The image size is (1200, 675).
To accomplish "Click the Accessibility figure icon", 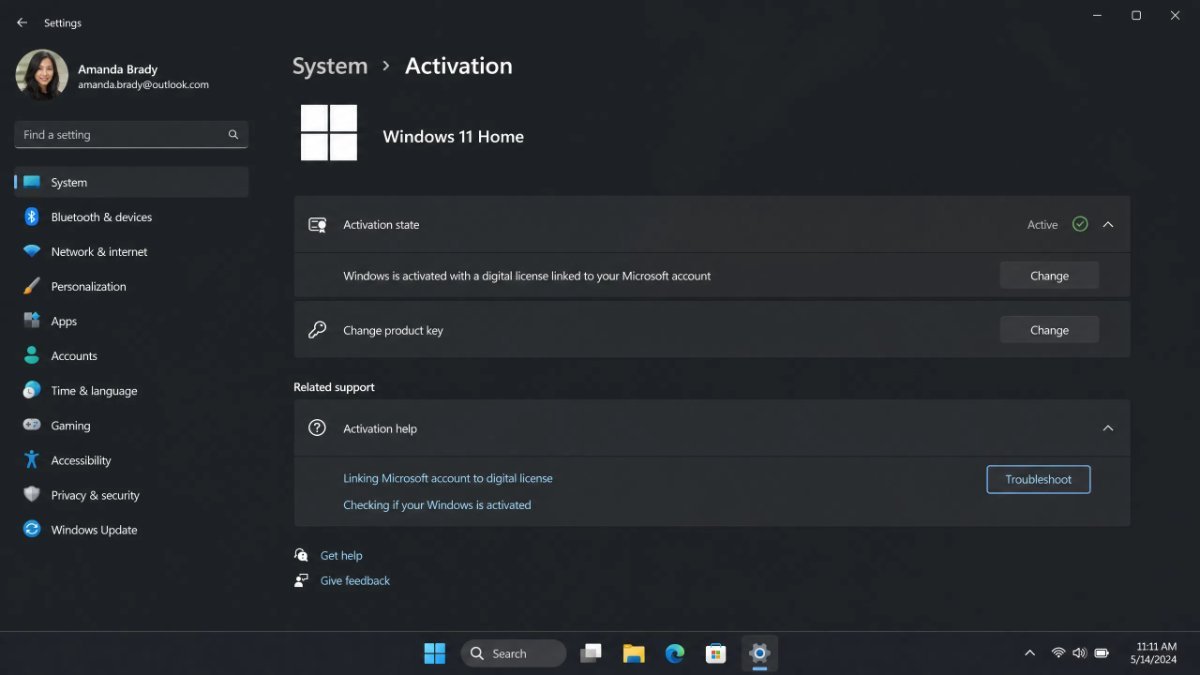I will (x=32, y=460).
